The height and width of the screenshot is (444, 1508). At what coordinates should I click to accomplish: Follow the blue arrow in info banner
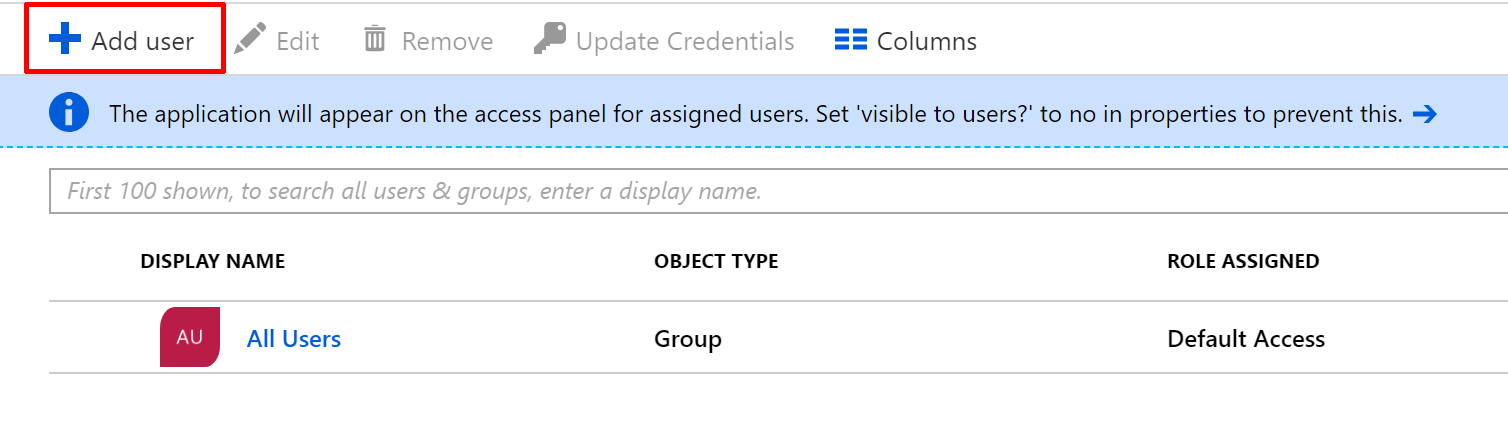pos(1424,114)
